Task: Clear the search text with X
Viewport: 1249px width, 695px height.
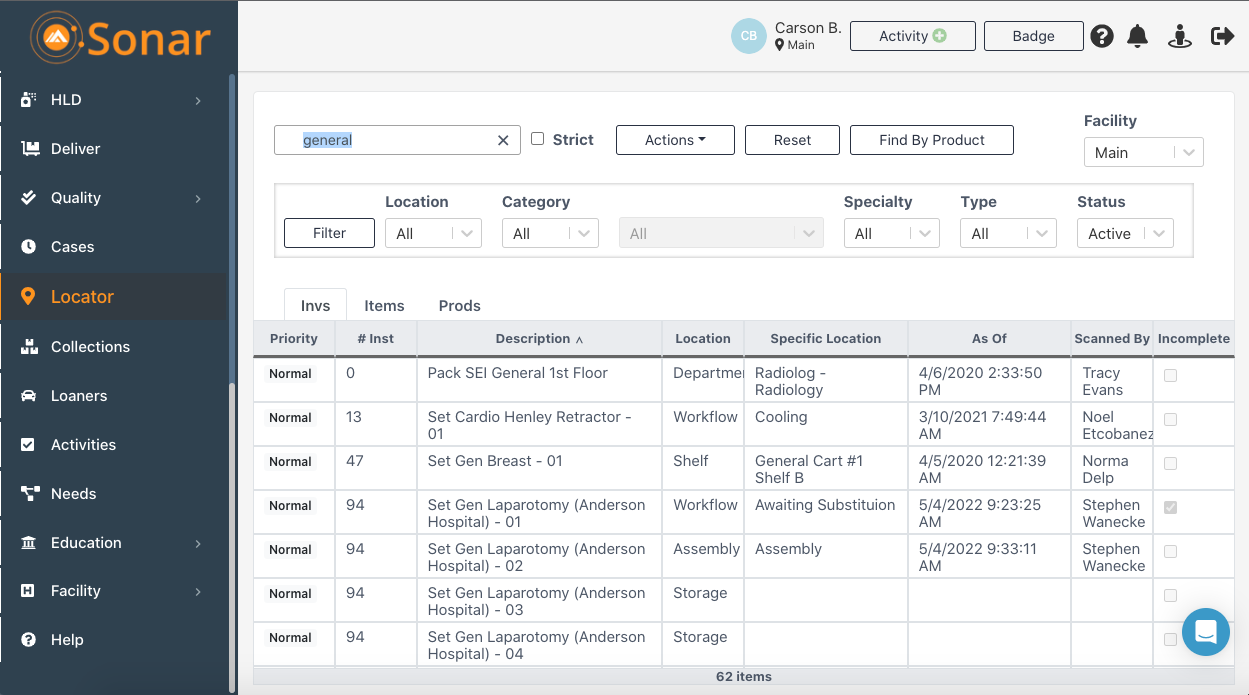Action: pos(503,141)
